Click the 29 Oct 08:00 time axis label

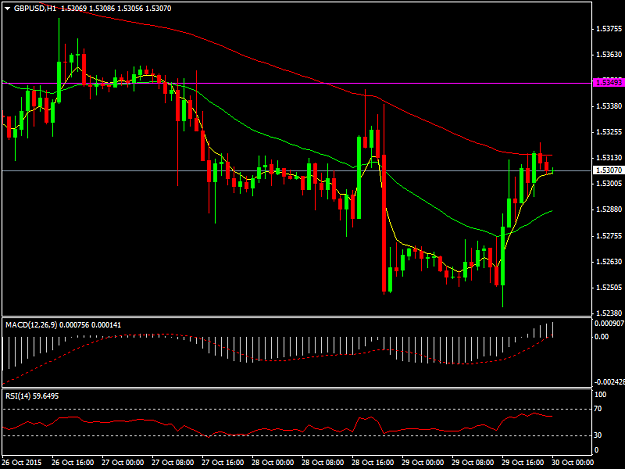tap(473, 463)
